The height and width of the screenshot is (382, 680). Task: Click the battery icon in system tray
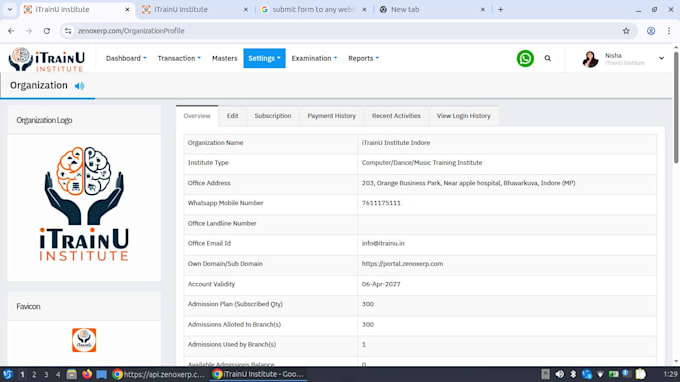613,374
